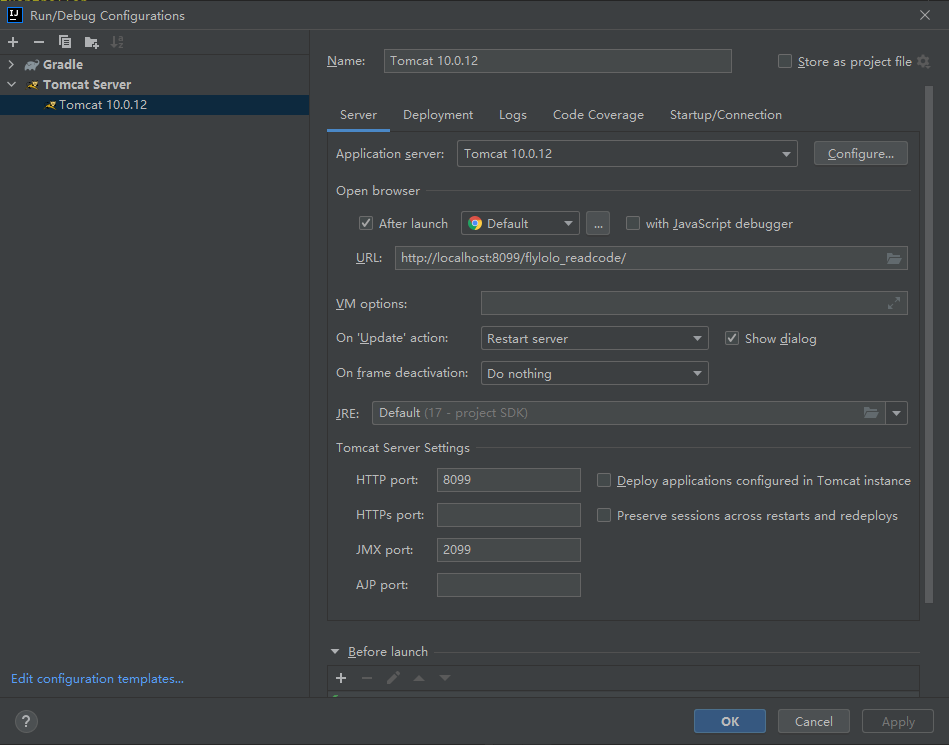Switch to the Deployment tab
The image size is (949, 745).
coord(438,115)
